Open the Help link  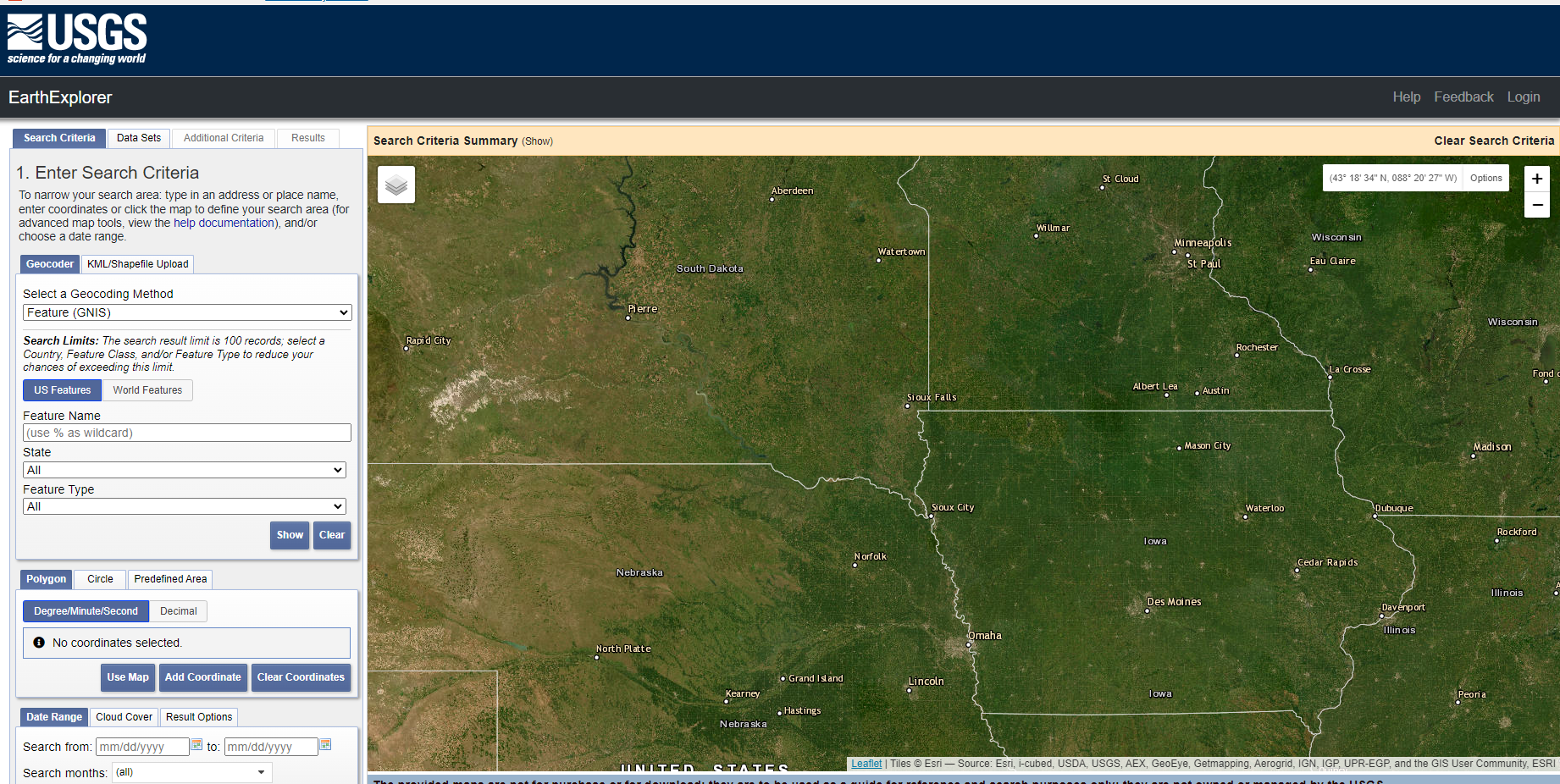(1407, 97)
